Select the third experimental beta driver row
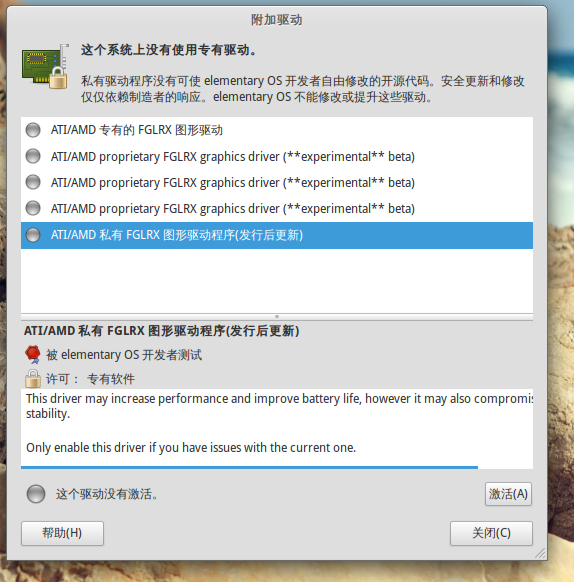 click(x=277, y=209)
